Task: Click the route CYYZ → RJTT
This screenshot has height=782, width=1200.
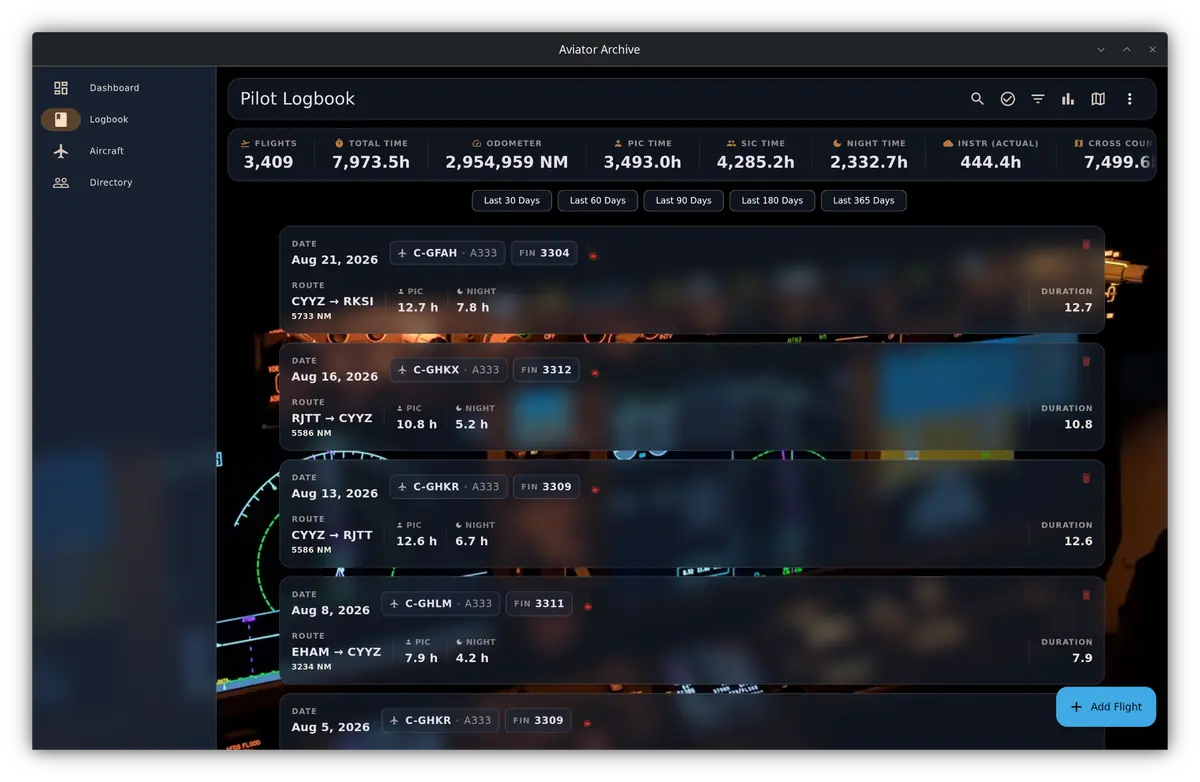Action: (x=332, y=536)
